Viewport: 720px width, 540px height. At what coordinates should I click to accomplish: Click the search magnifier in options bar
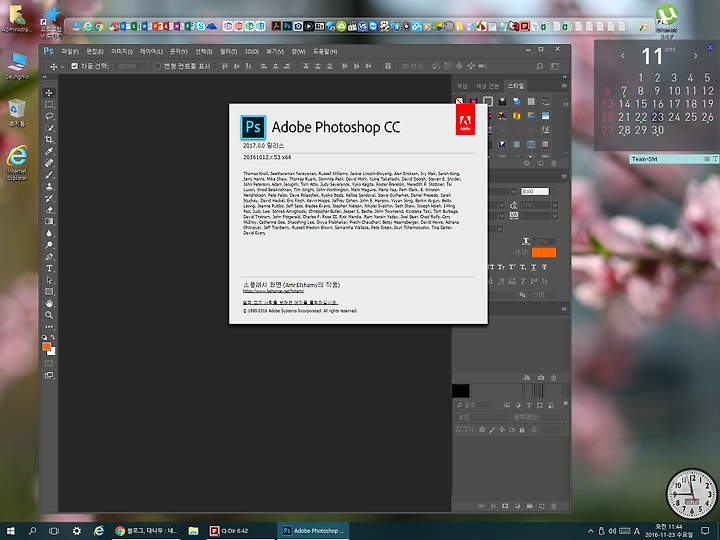(540, 66)
